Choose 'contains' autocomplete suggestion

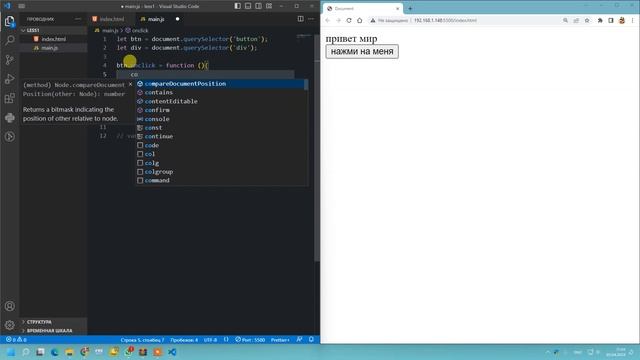click(220, 93)
